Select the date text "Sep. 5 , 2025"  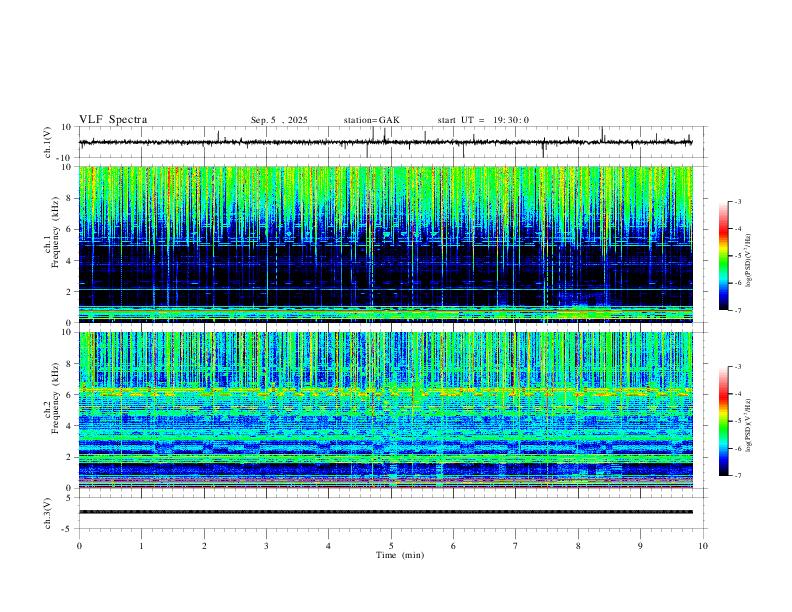pyautogui.click(x=279, y=120)
